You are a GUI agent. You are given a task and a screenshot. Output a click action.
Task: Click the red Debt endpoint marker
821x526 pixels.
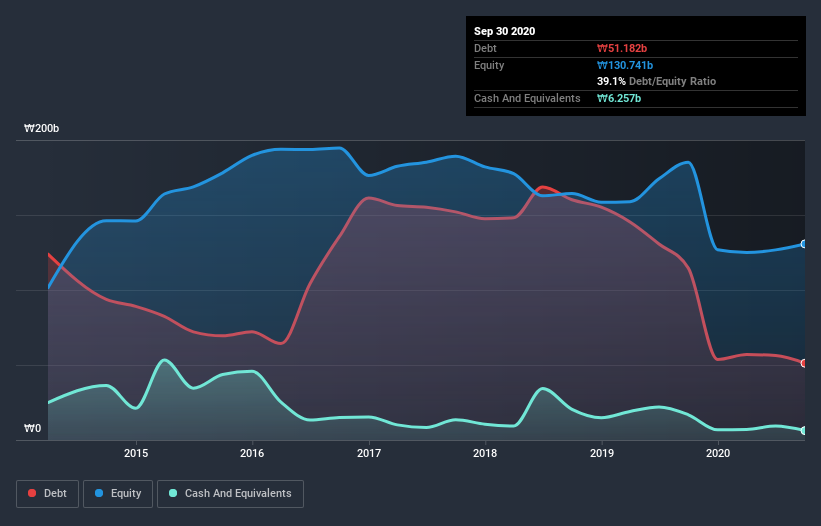[804, 363]
